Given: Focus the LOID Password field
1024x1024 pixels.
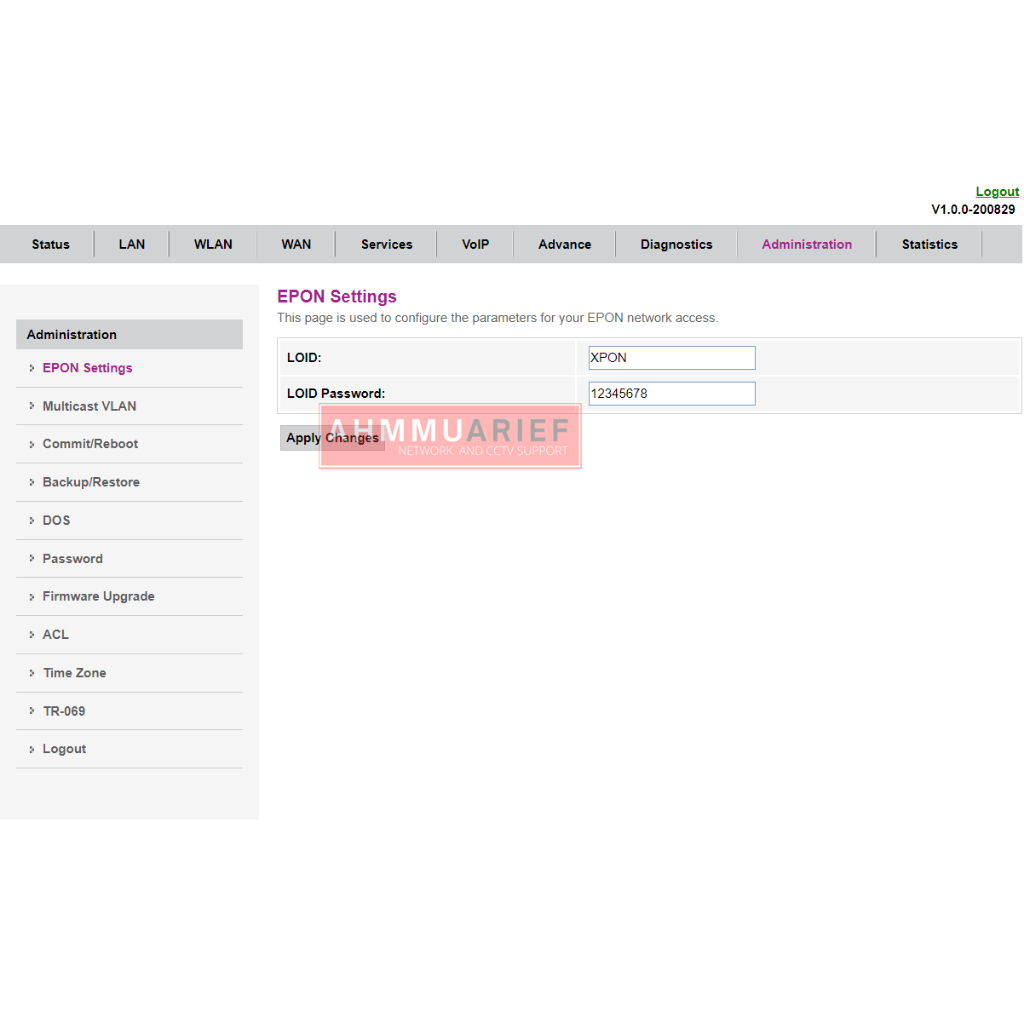Looking at the screenshot, I should [x=671, y=394].
